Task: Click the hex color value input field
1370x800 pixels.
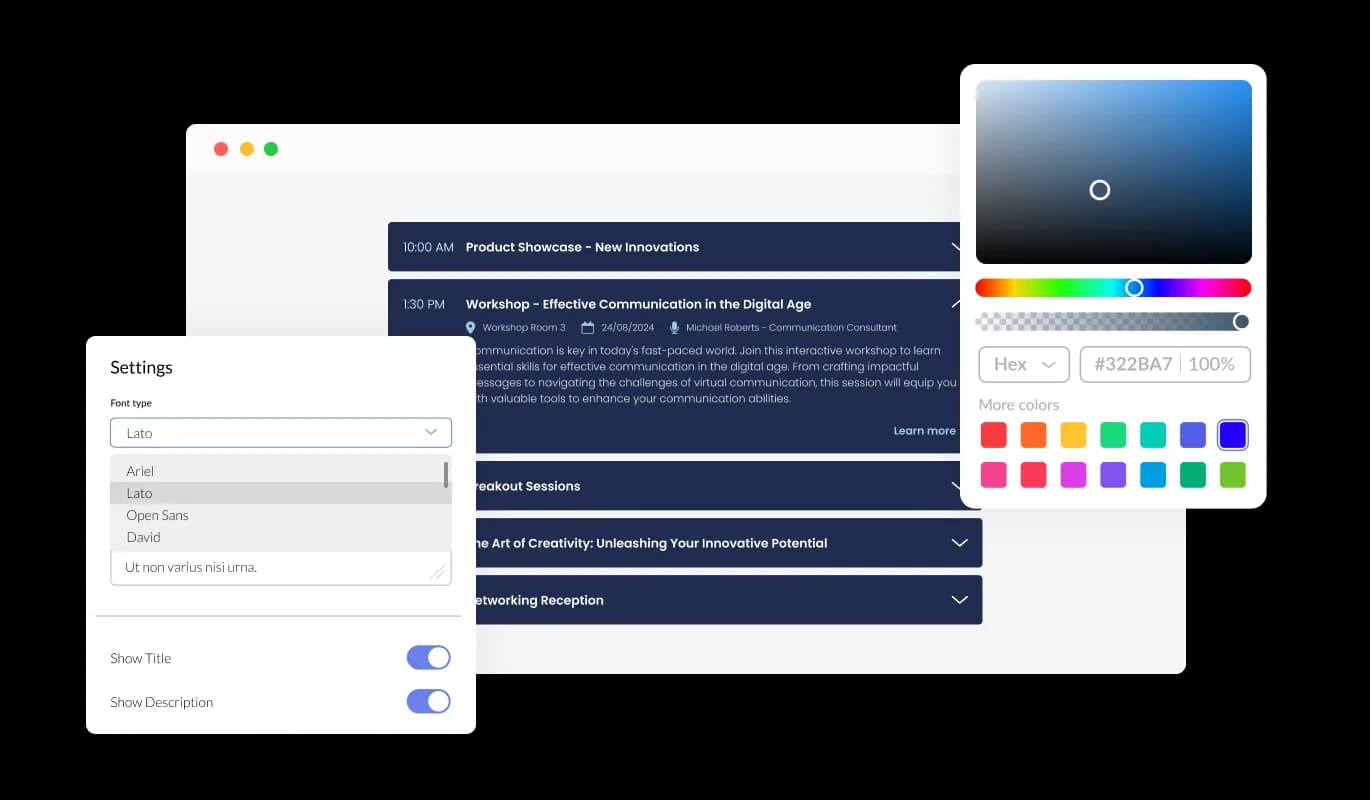Action: pos(1133,365)
